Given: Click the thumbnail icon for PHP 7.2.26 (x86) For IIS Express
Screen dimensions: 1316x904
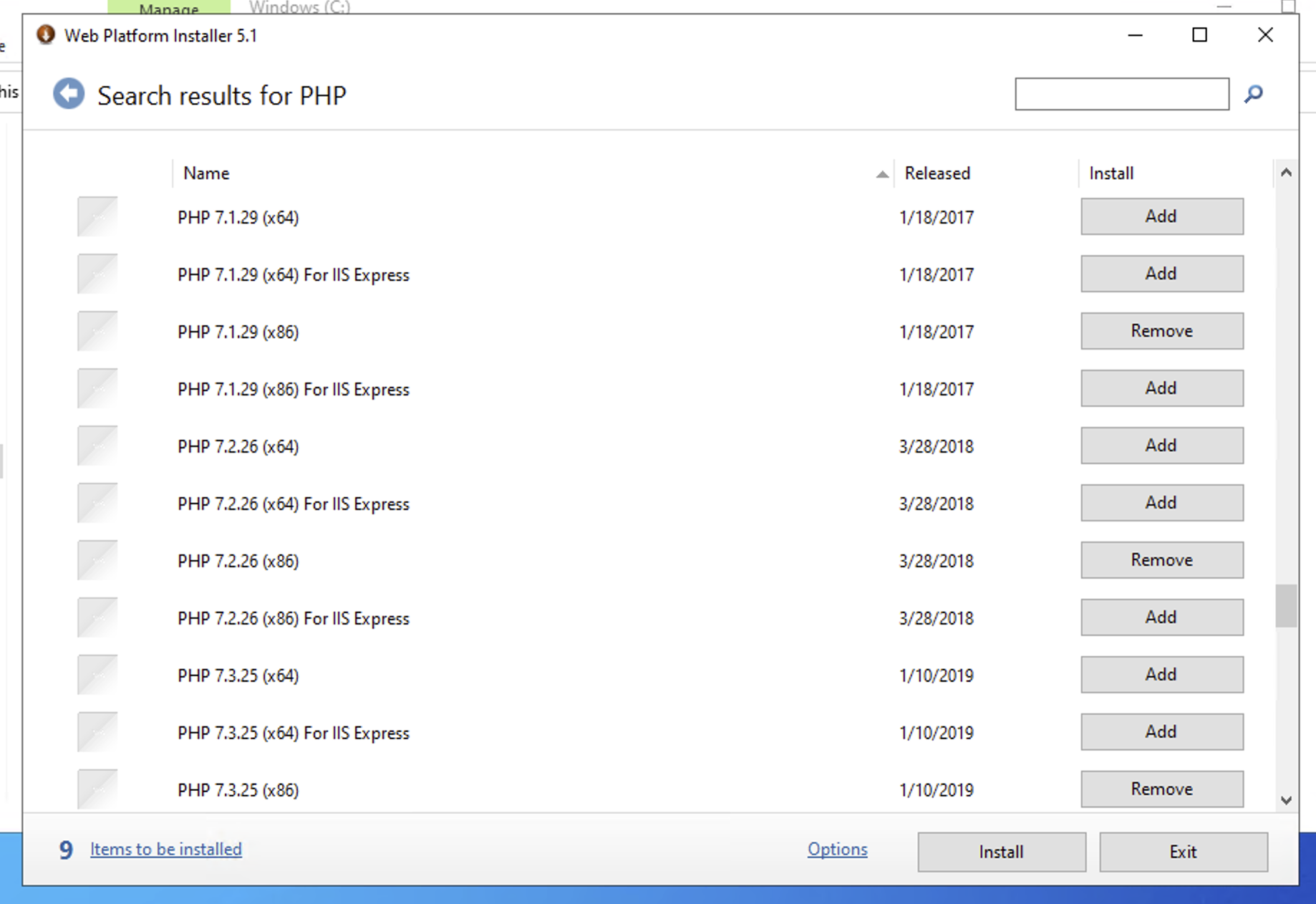Looking at the screenshot, I should click(97, 617).
